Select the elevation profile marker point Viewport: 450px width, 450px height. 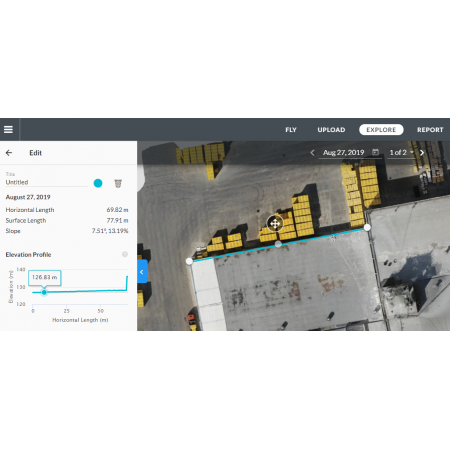pos(44,292)
